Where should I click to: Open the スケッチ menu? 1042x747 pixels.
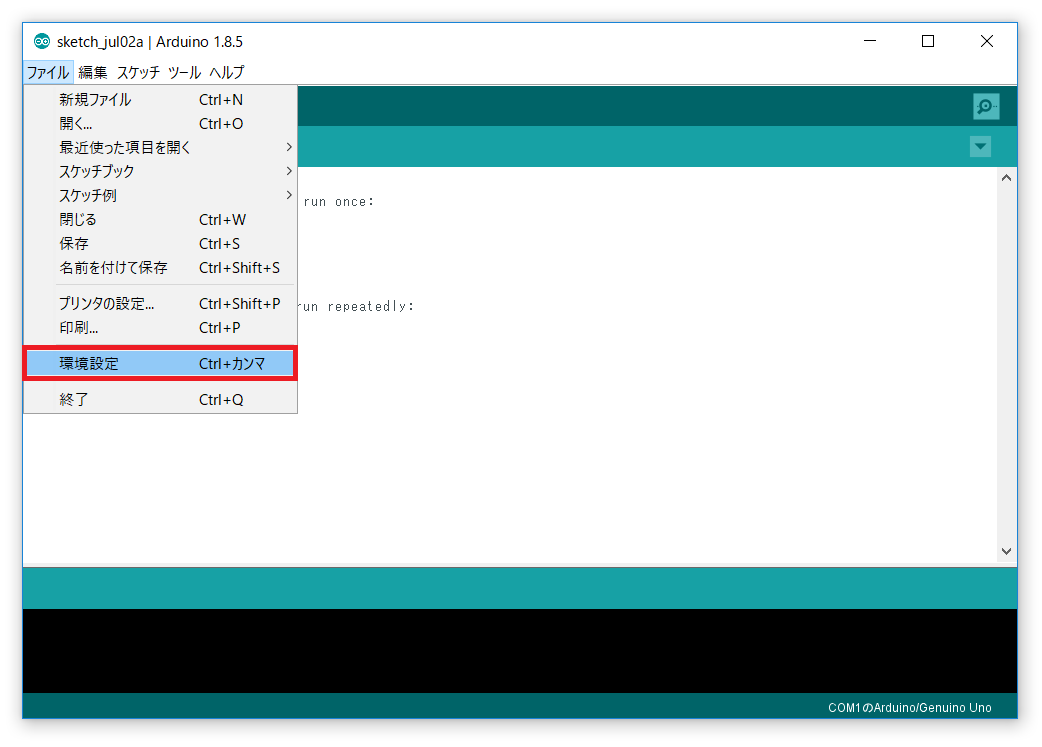pyautogui.click(x=137, y=71)
